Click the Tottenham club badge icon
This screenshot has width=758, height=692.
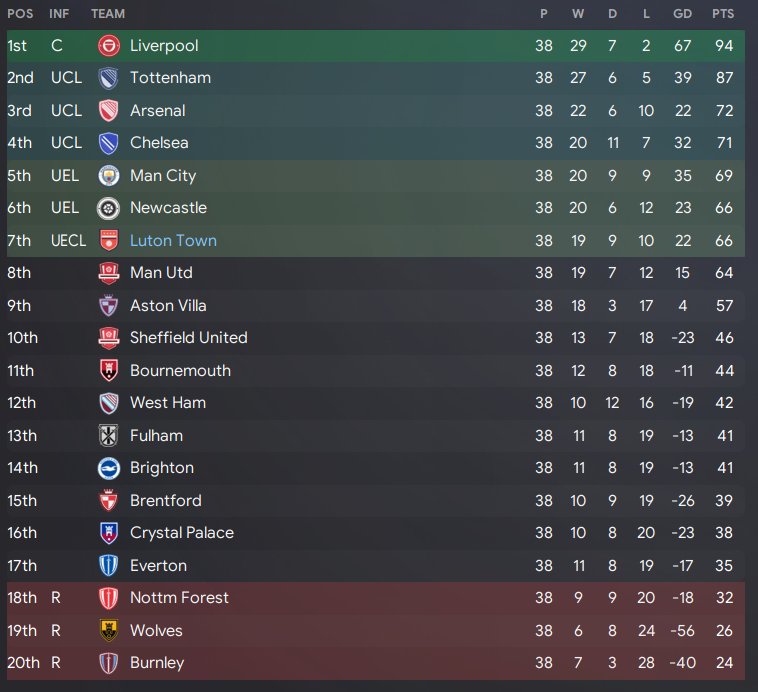(109, 78)
